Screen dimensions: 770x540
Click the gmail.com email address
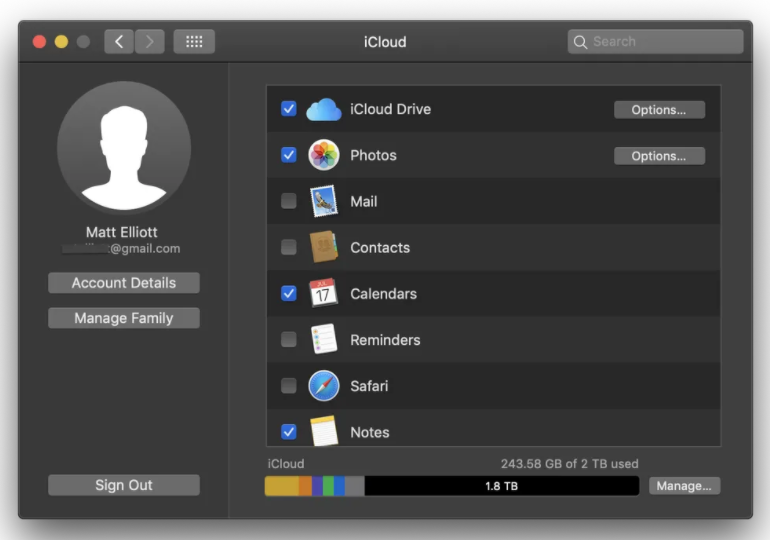pos(122,248)
